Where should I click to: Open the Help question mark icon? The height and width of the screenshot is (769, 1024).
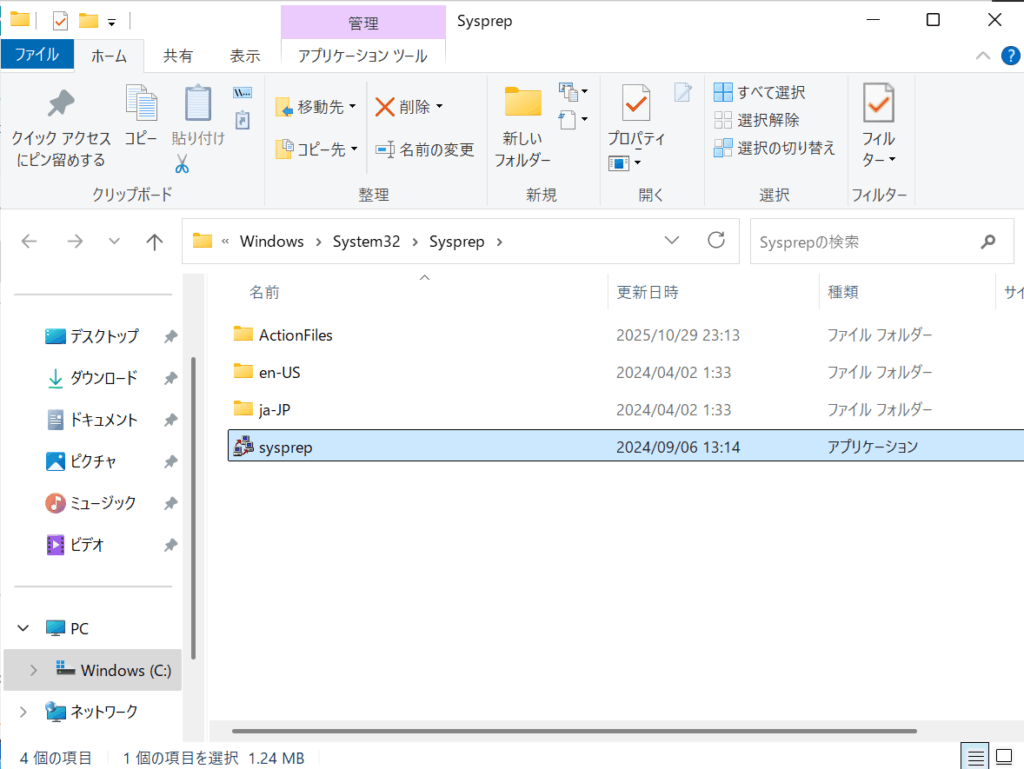pyautogui.click(x=1010, y=56)
